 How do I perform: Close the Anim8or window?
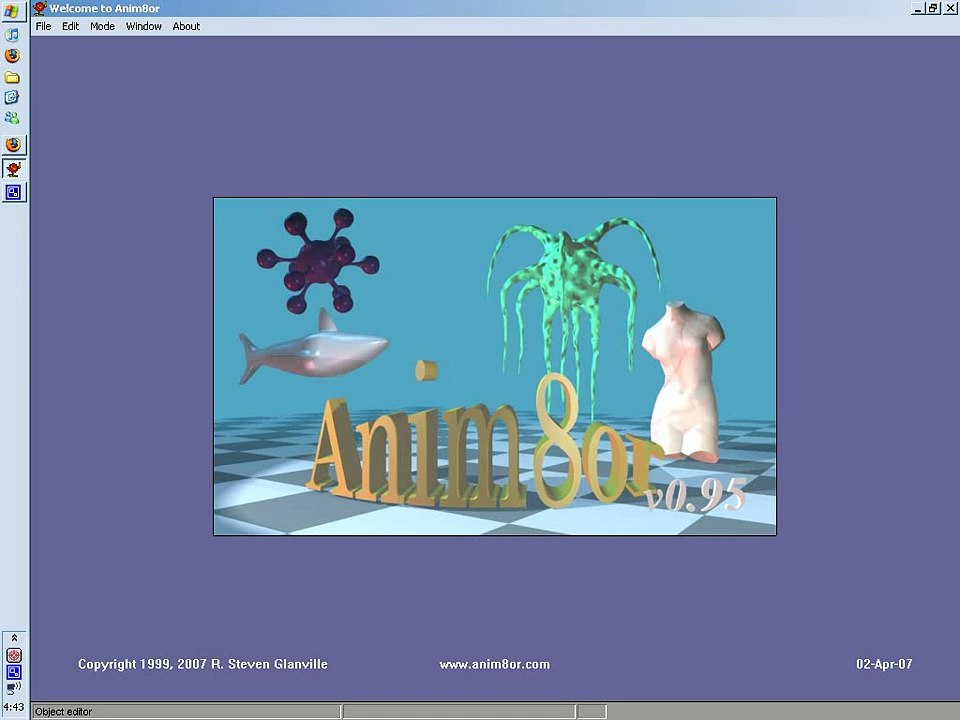point(951,8)
